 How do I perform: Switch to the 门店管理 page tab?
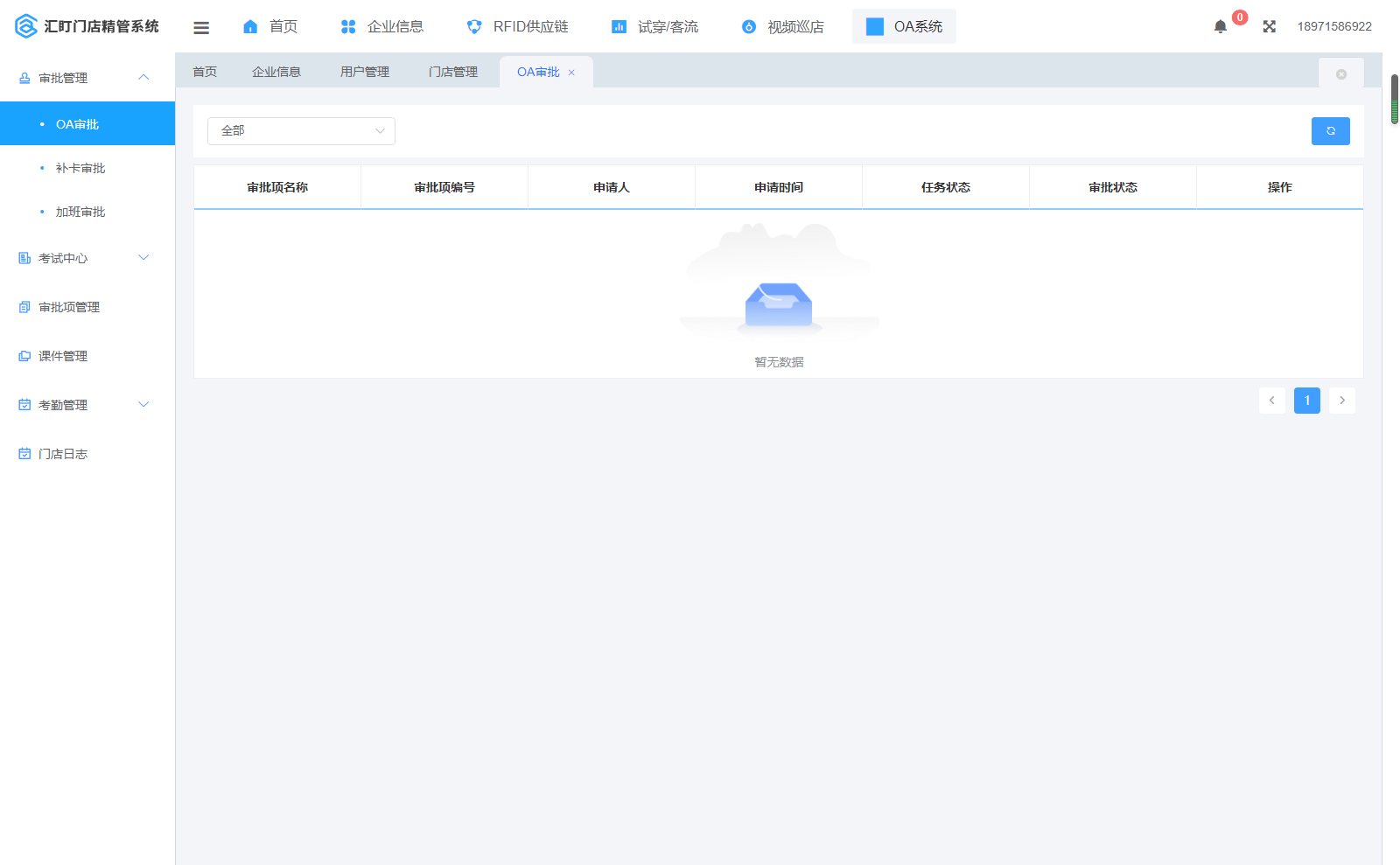pyautogui.click(x=453, y=72)
